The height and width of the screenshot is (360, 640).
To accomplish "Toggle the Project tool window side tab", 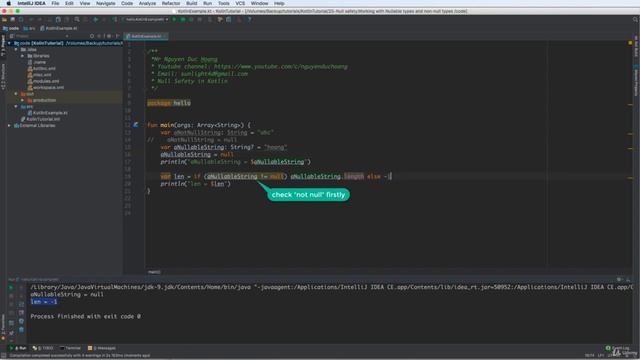I will [x=3, y=46].
